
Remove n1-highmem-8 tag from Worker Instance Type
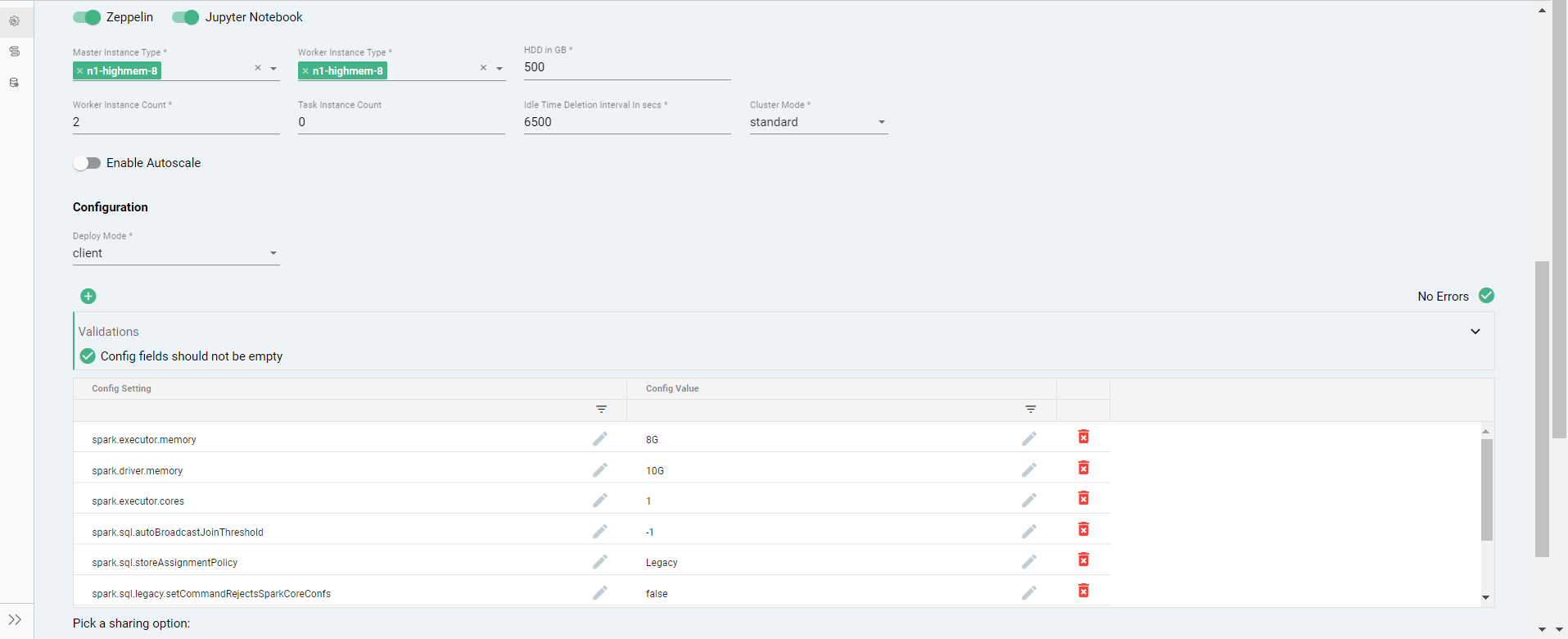pos(305,71)
